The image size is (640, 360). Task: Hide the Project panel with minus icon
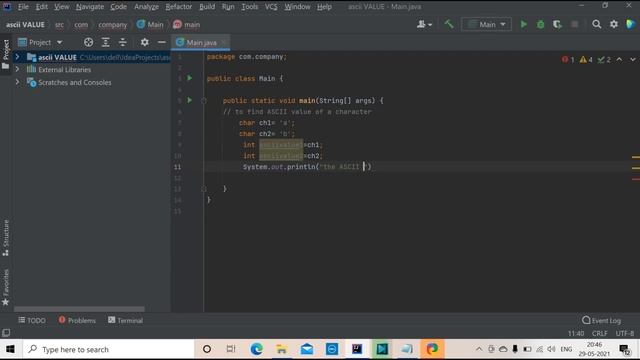pos(162,42)
